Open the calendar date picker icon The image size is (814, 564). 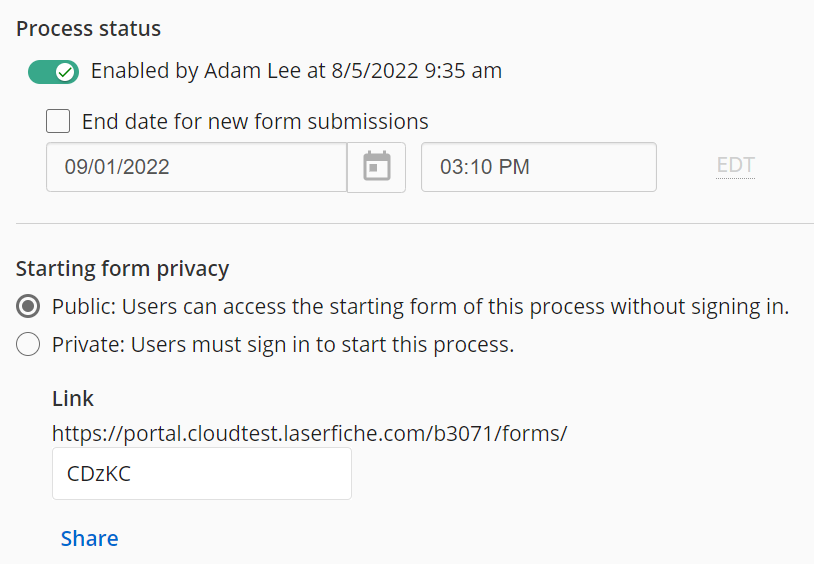376,167
